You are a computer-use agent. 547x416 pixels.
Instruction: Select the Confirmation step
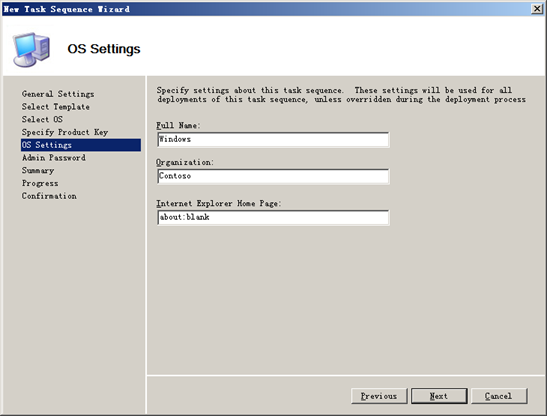[49, 196]
